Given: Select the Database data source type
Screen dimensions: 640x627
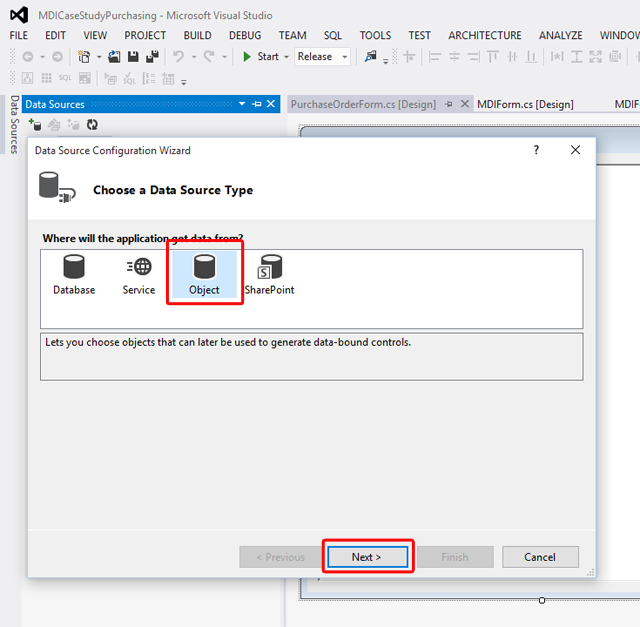Looking at the screenshot, I should [x=74, y=274].
